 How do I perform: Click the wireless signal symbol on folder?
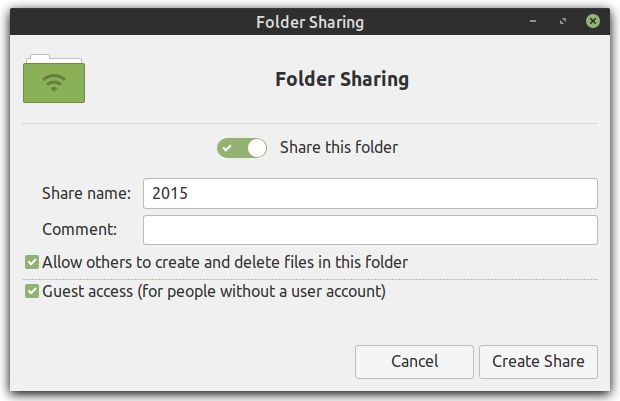click(54, 83)
